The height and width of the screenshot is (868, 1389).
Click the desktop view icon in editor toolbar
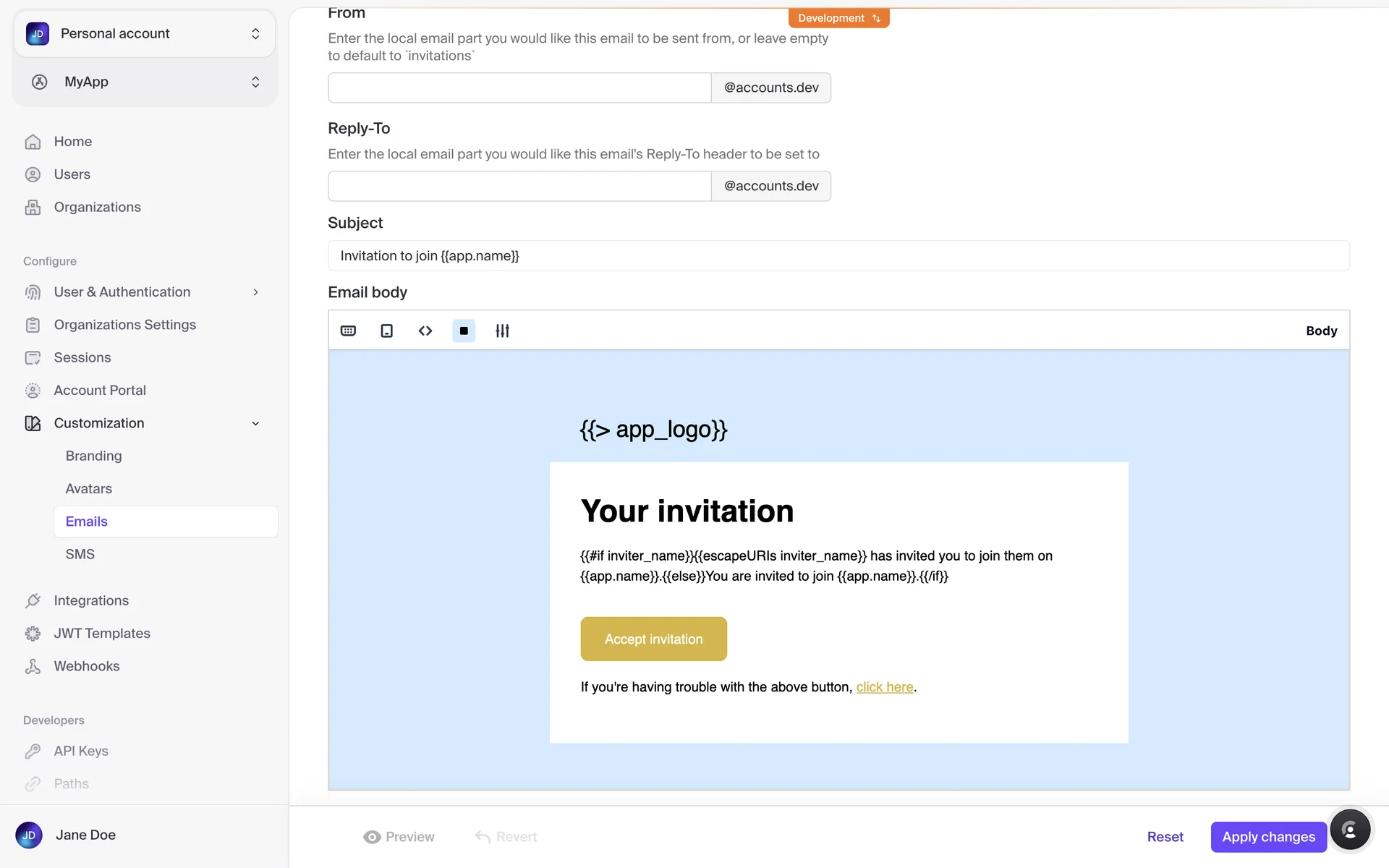(x=348, y=331)
